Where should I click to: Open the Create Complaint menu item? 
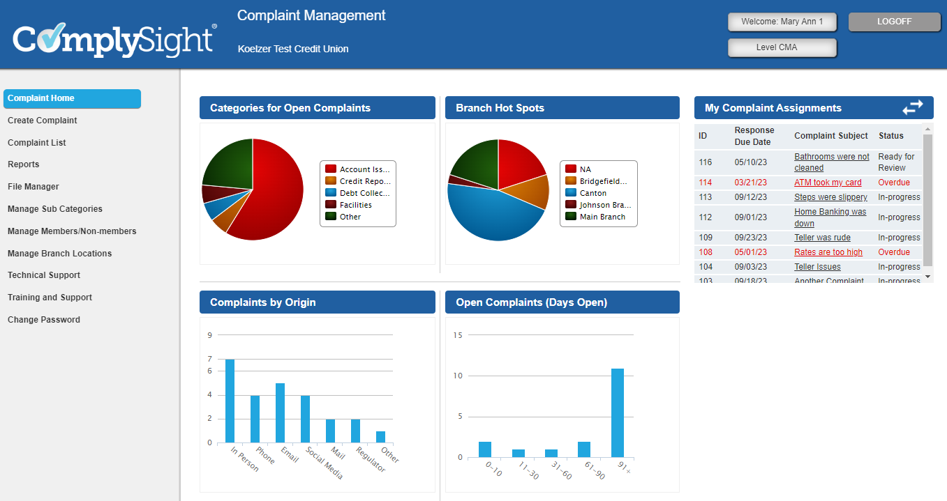coord(42,121)
